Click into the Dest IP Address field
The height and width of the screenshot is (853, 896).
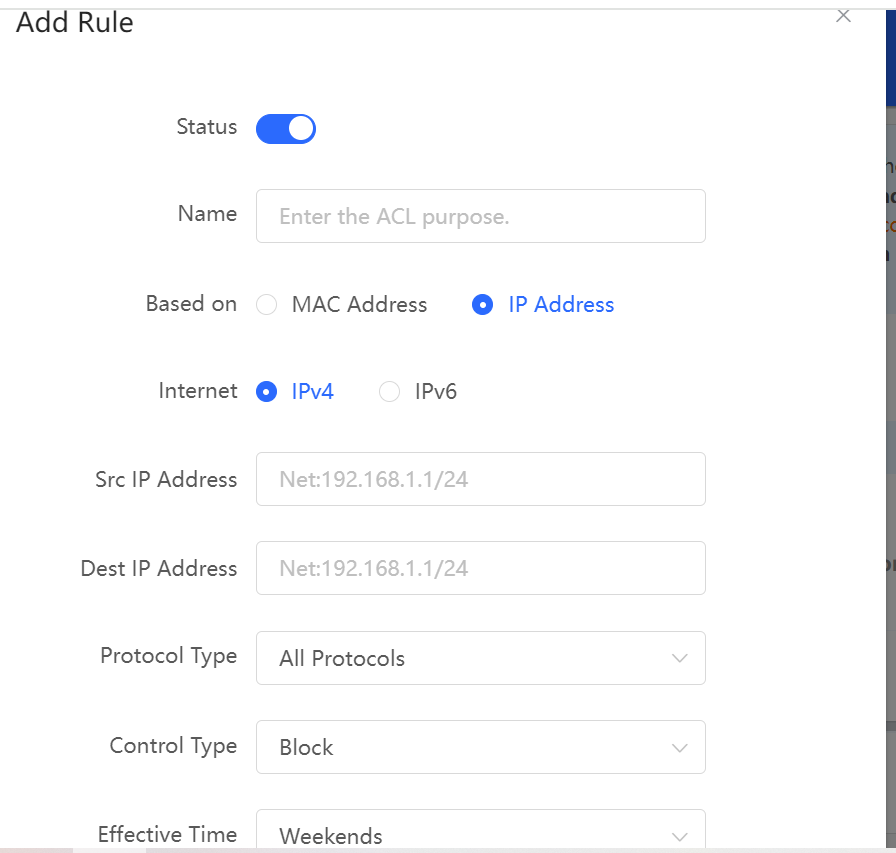click(x=481, y=568)
